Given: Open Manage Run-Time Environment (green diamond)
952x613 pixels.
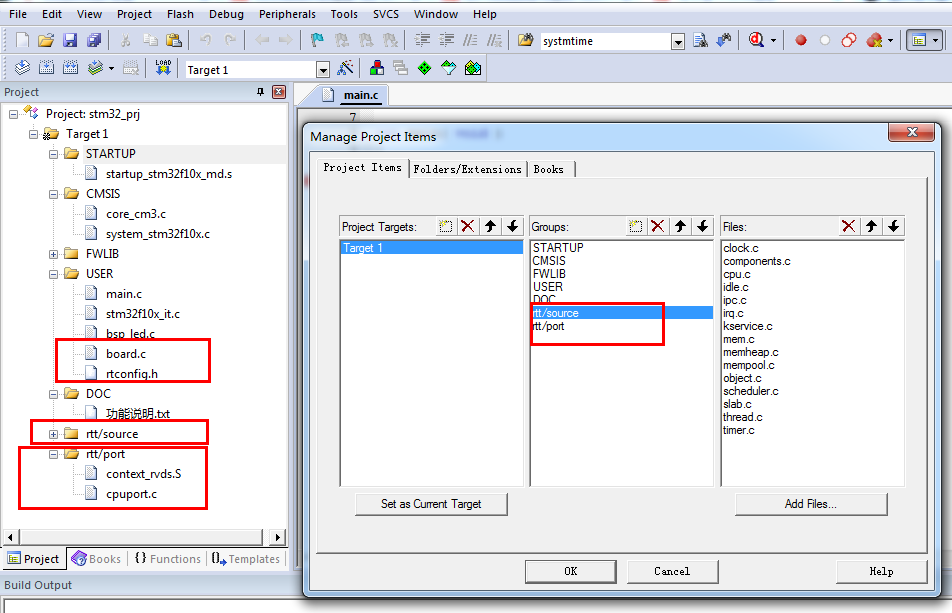Looking at the screenshot, I should [x=424, y=68].
